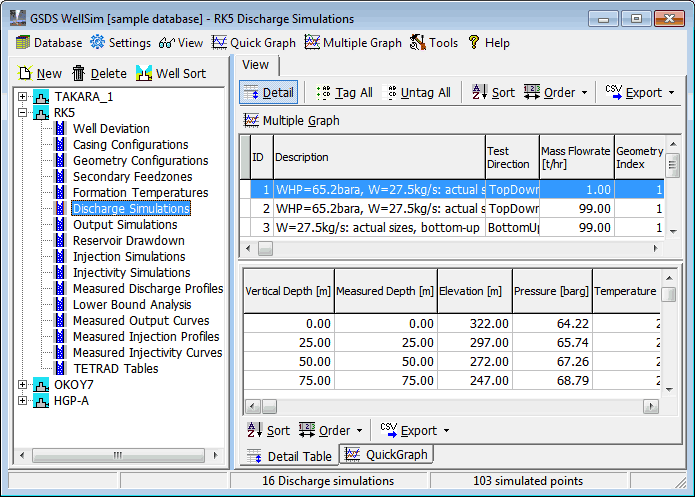
Task: Open the Database menu
Action: [x=49, y=43]
